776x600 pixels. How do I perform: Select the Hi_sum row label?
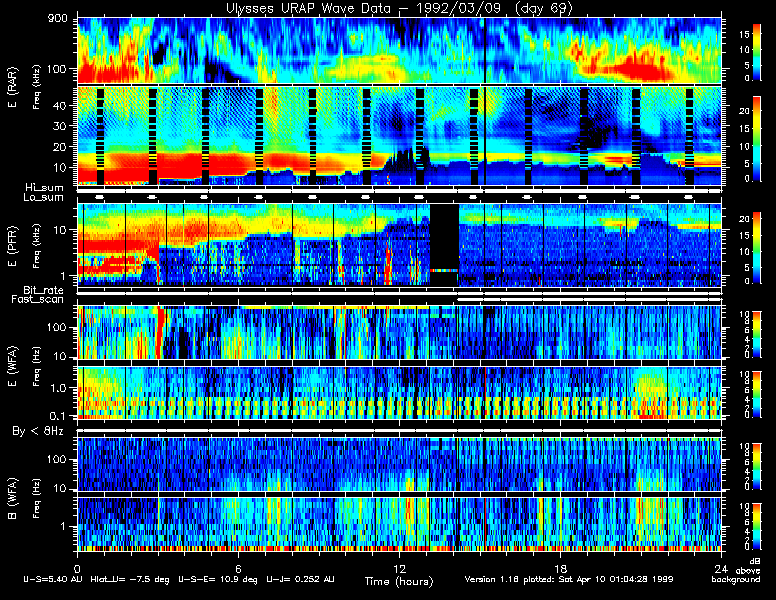[45, 187]
